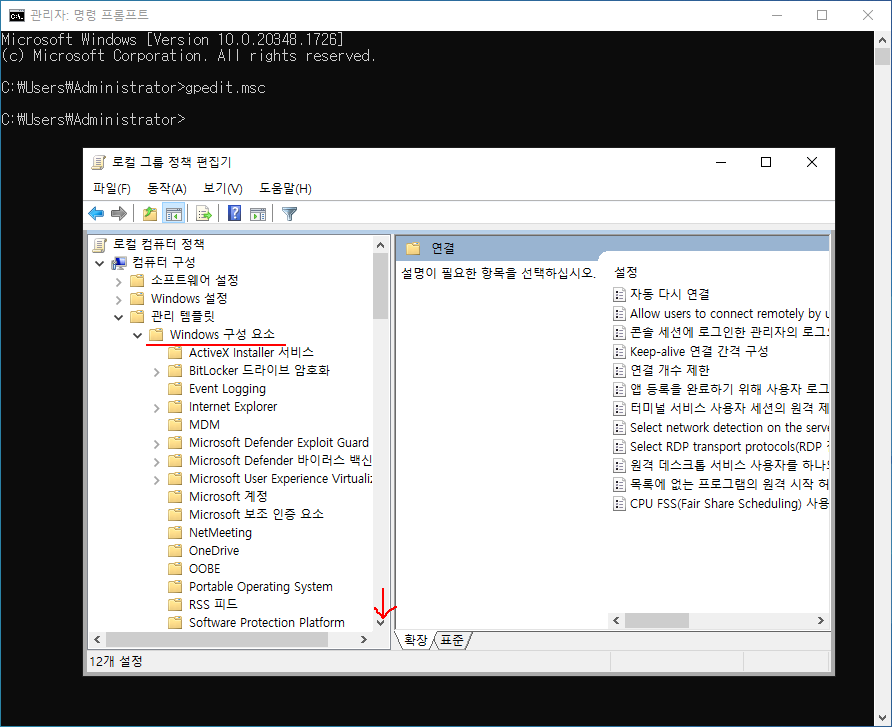Viewport: 892px width, 727px height.
Task: Select the ActiveX Installer 서비스 folder
Action: (x=251, y=353)
